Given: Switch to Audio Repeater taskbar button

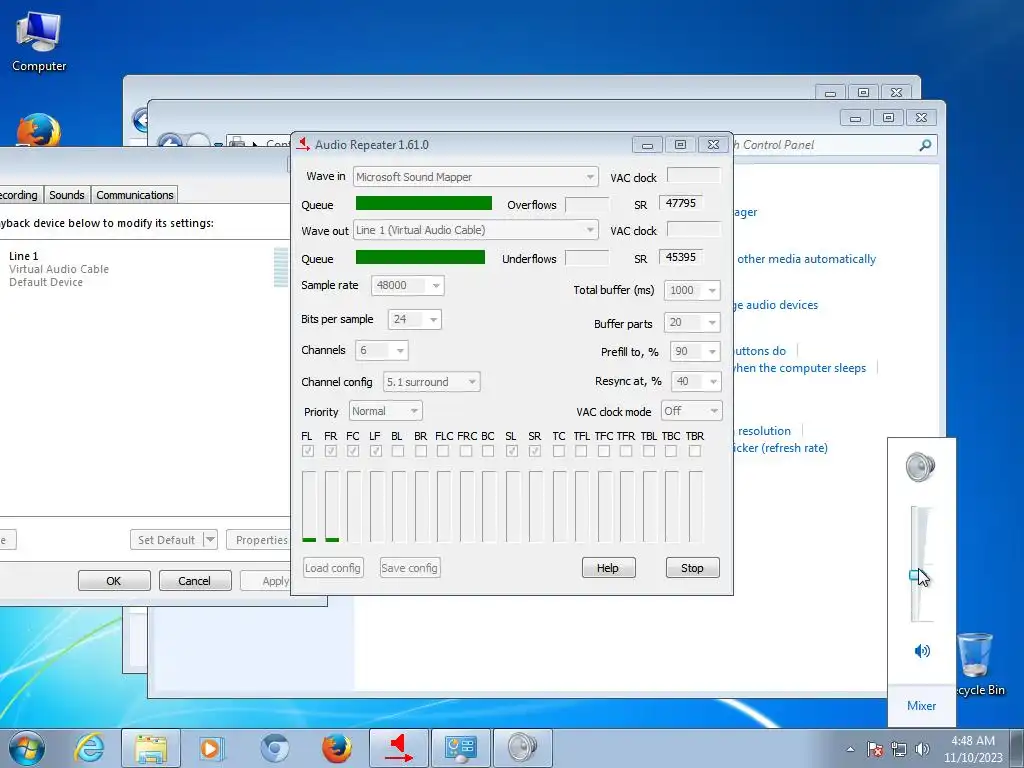Looking at the screenshot, I should (399, 748).
